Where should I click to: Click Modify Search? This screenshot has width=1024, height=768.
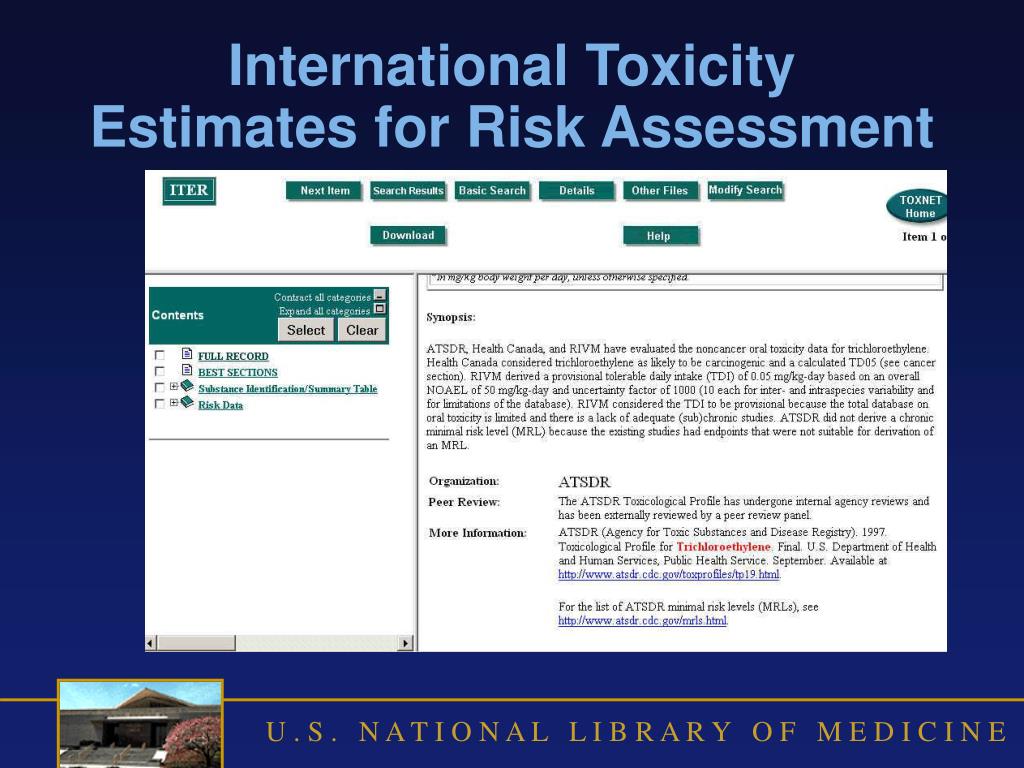[x=745, y=190]
